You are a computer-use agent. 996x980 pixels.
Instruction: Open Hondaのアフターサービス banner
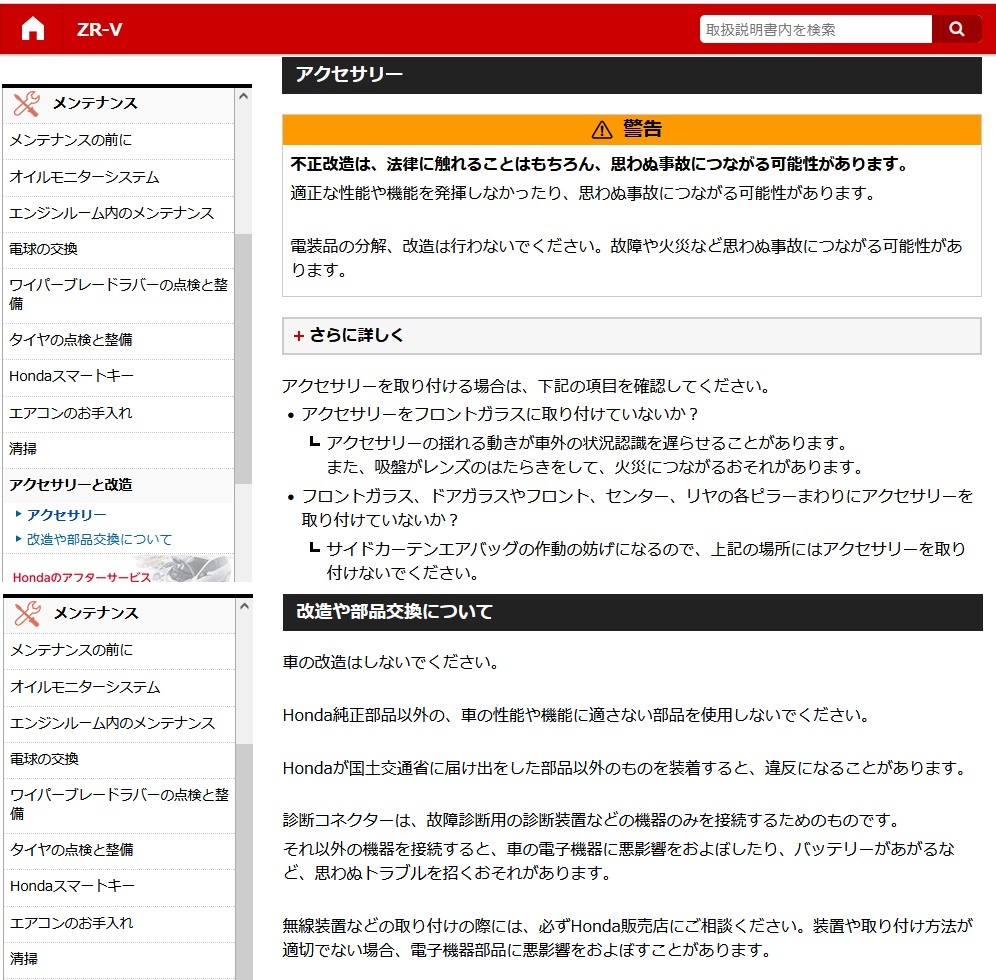(118, 568)
